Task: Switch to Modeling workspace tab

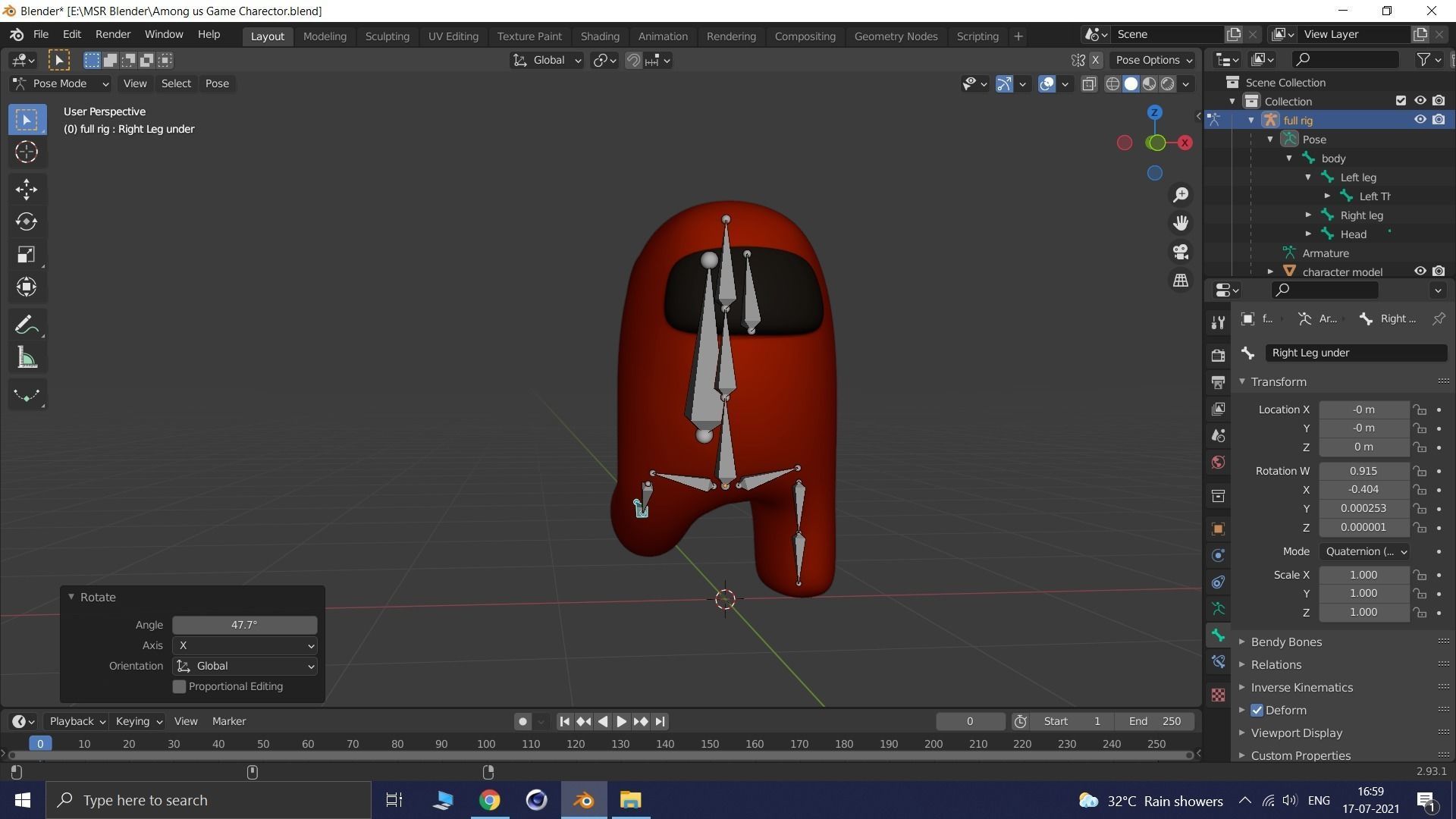Action: pos(325,36)
